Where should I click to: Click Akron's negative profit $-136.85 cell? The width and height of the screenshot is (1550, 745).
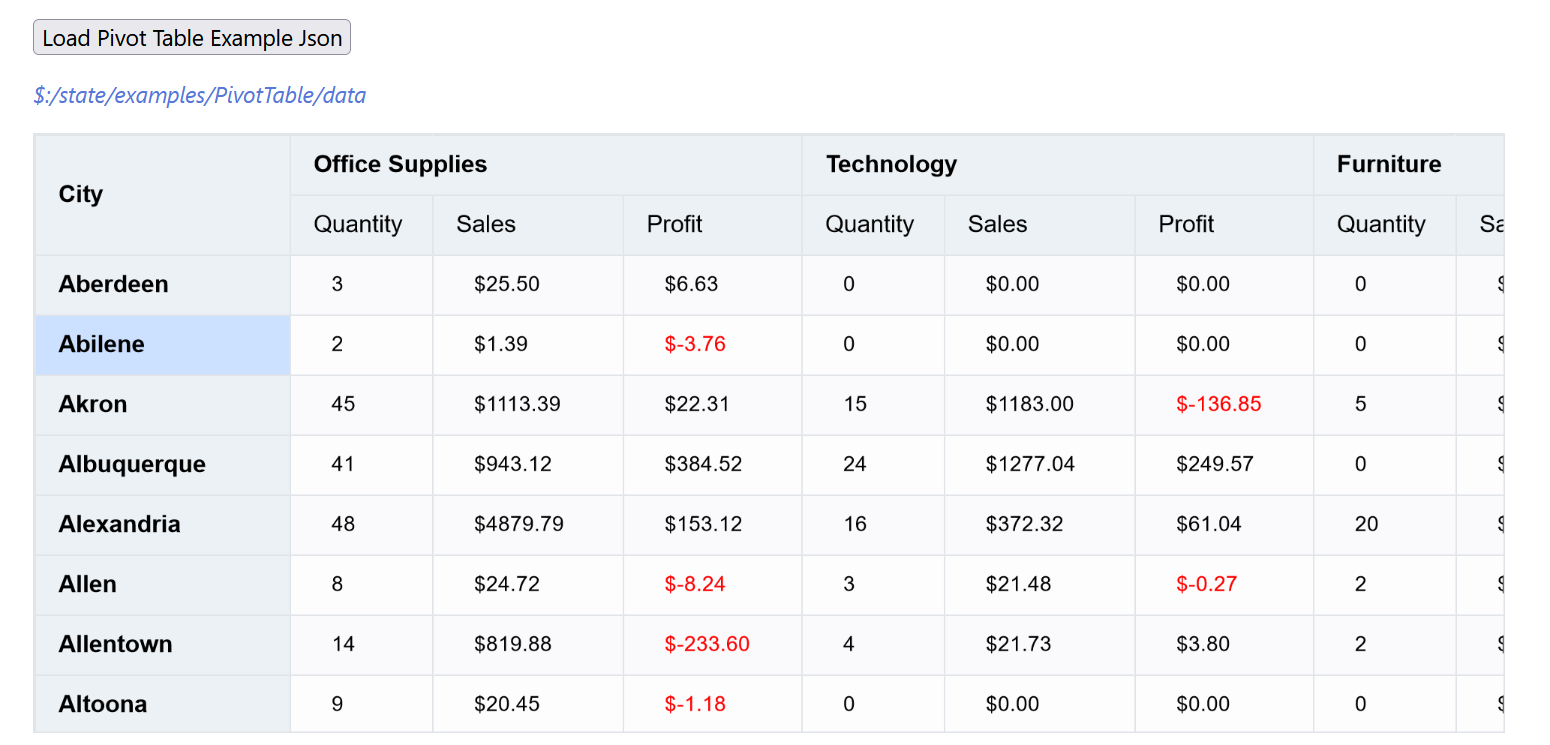point(1219,404)
